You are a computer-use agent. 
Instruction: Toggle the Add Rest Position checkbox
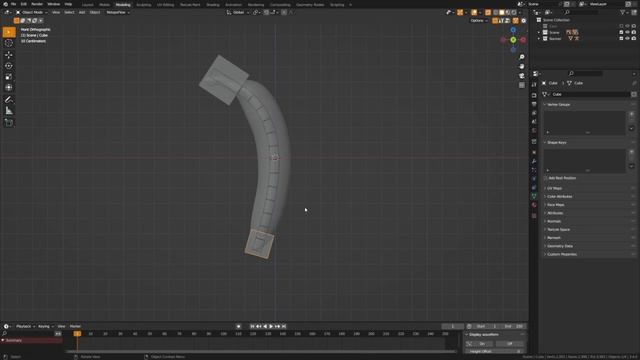pos(546,178)
